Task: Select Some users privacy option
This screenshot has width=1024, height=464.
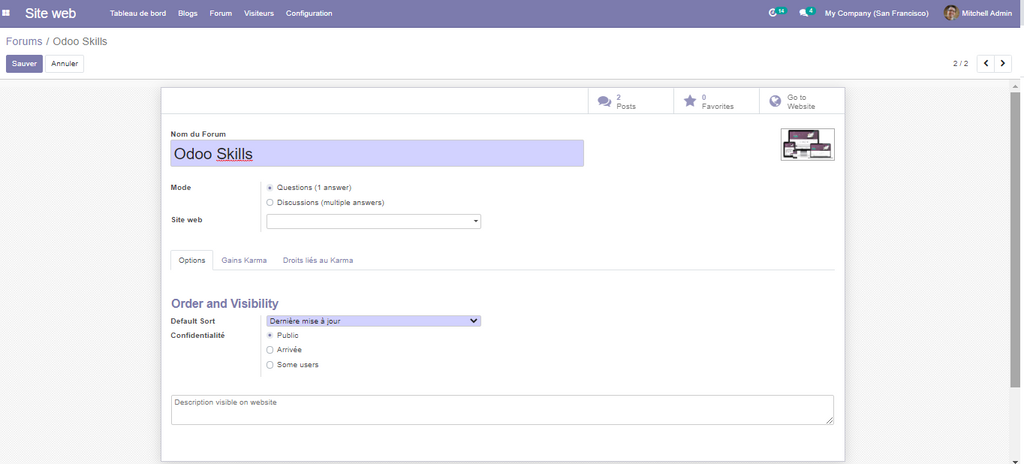Action: (x=270, y=364)
